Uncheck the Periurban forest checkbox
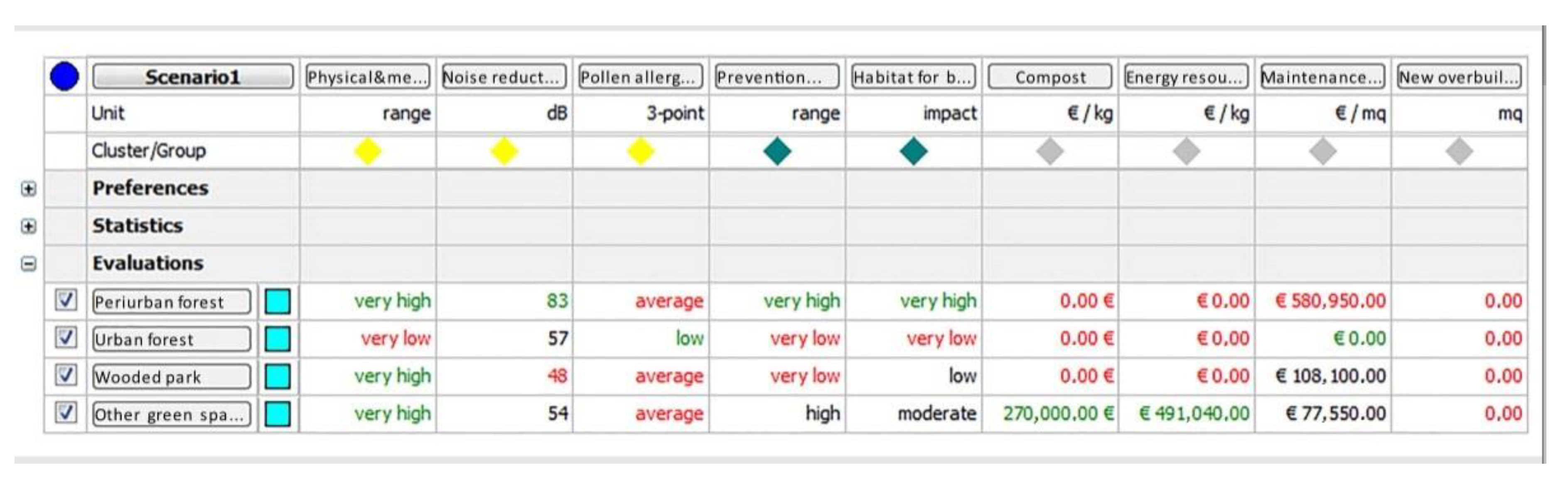 point(65,300)
